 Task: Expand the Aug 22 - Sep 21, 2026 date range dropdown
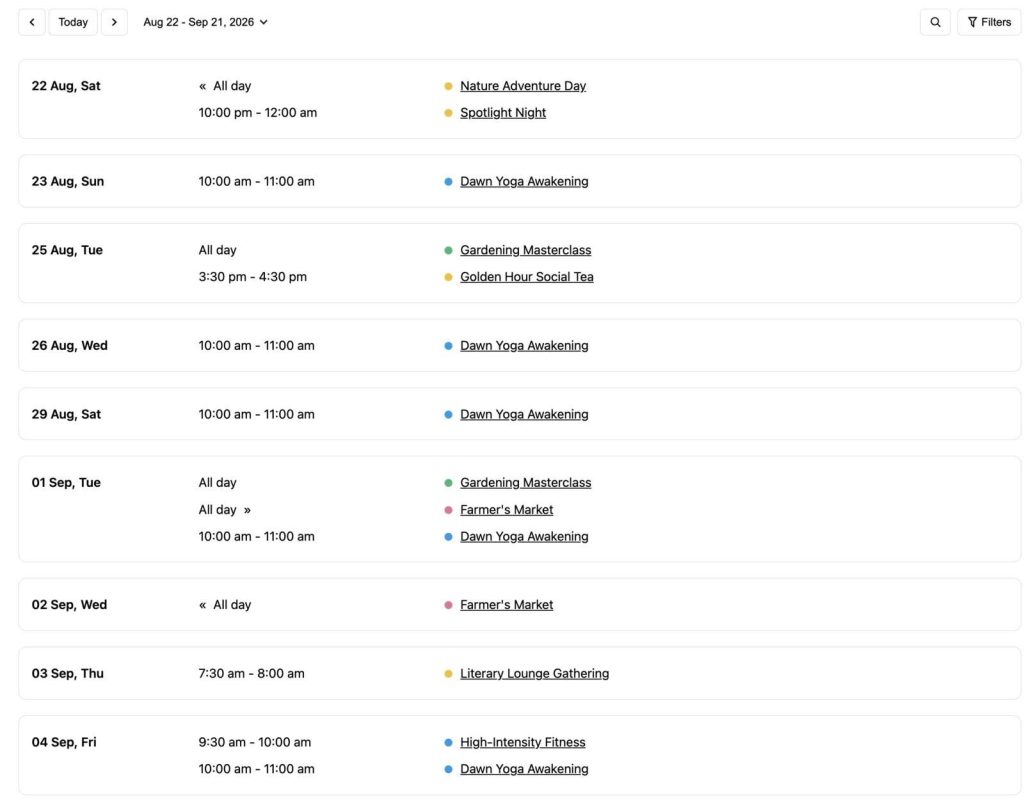(206, 22)
